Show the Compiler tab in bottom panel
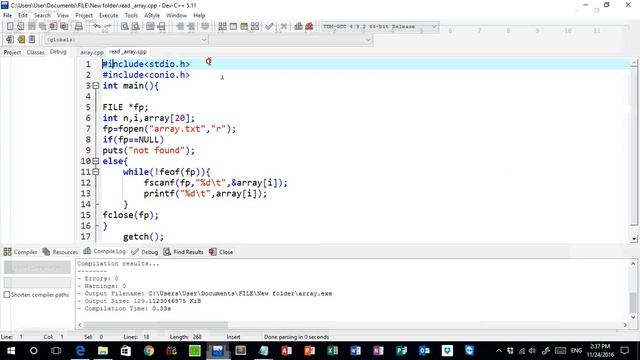This screenshot has width=640, height=360. 20,252
